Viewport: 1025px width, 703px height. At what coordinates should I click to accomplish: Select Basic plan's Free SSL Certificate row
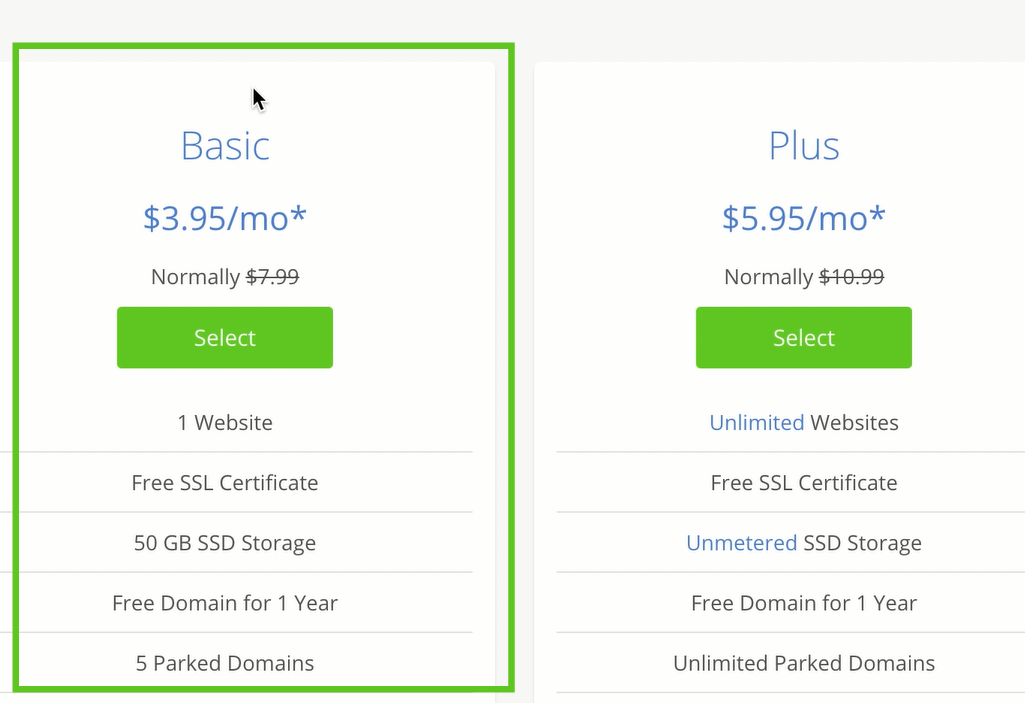(x=224, y=482)
